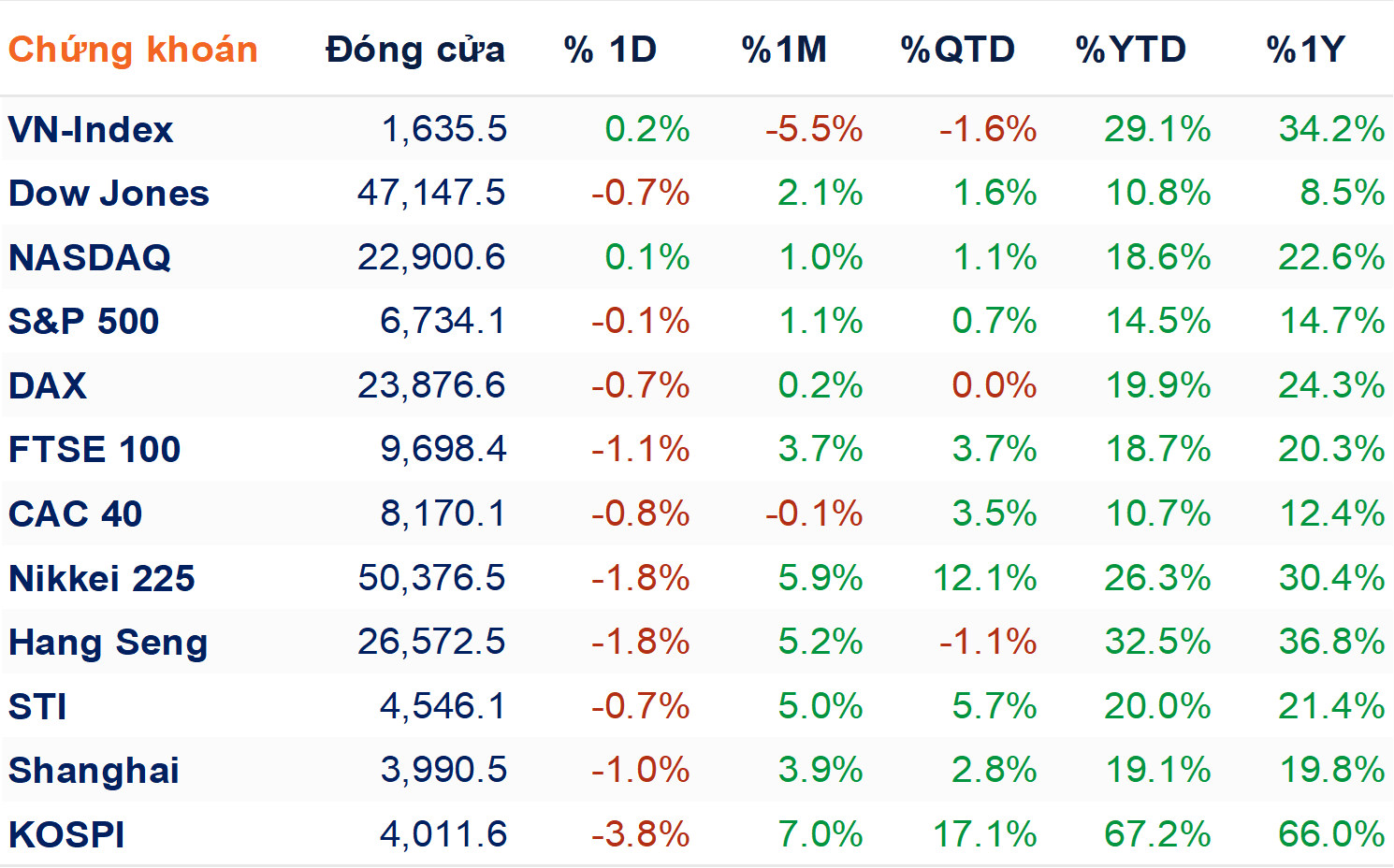Click the % 1D column header
The height and width of the screenshot is (868, 1394).
pyautogui.click(x=610, y=50)
